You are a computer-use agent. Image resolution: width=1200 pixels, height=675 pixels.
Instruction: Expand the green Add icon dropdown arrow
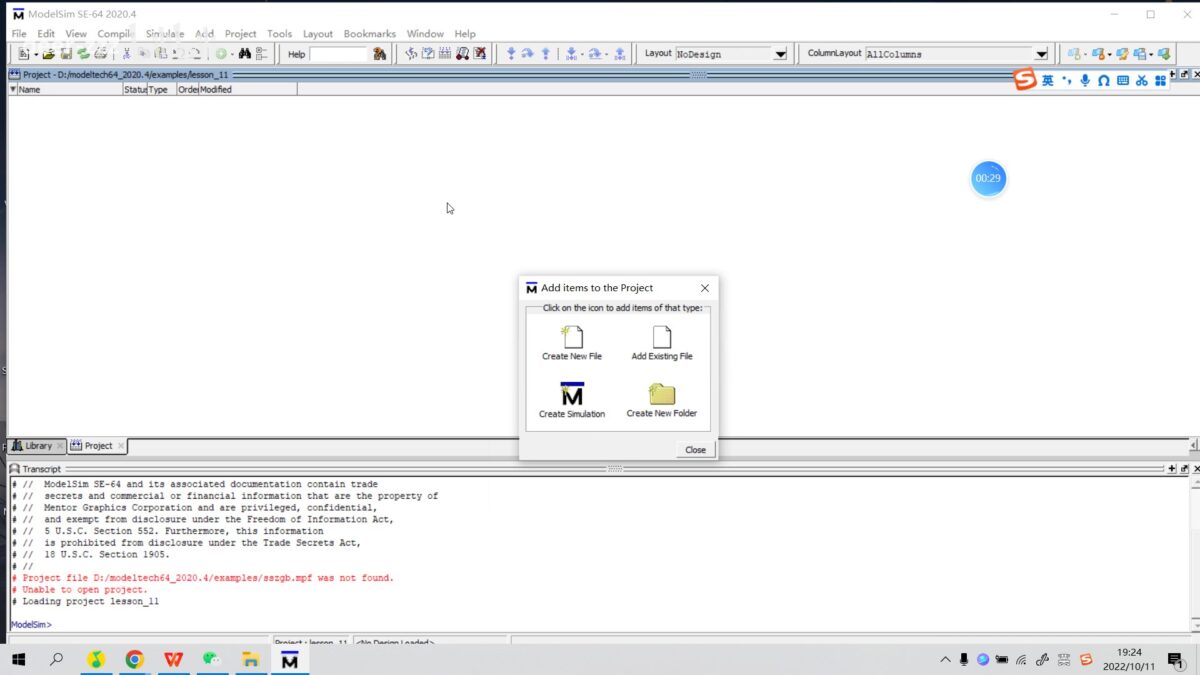coord(232,54)
